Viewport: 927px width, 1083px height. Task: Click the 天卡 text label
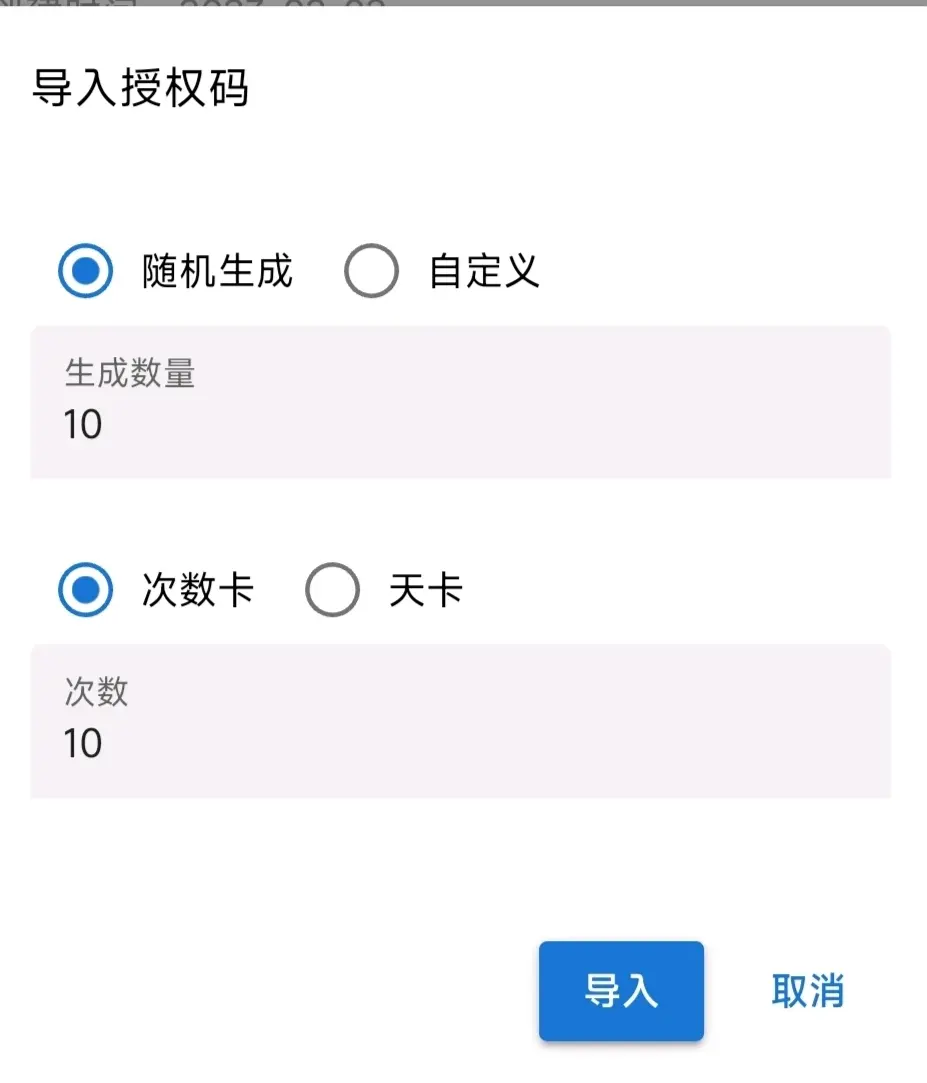pos(426,590)
